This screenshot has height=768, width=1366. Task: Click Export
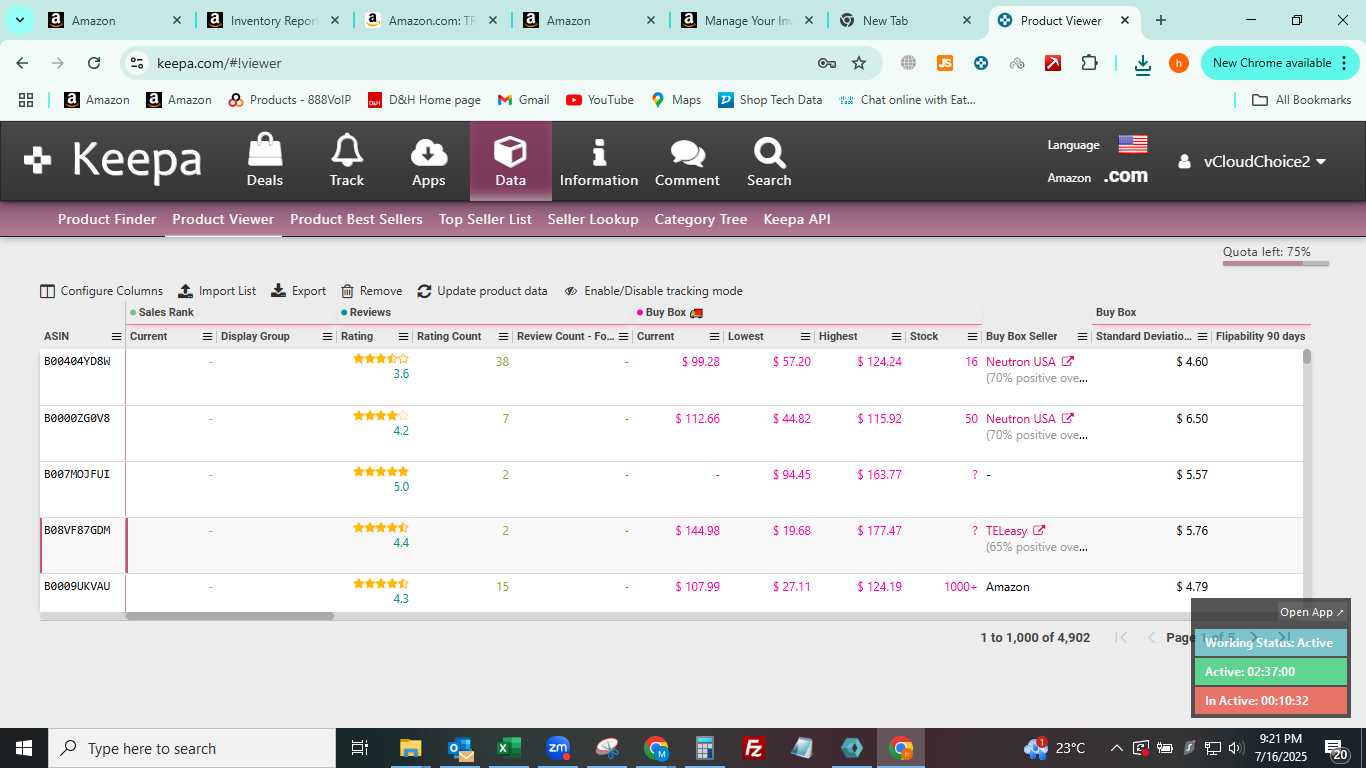click(299, 291)
